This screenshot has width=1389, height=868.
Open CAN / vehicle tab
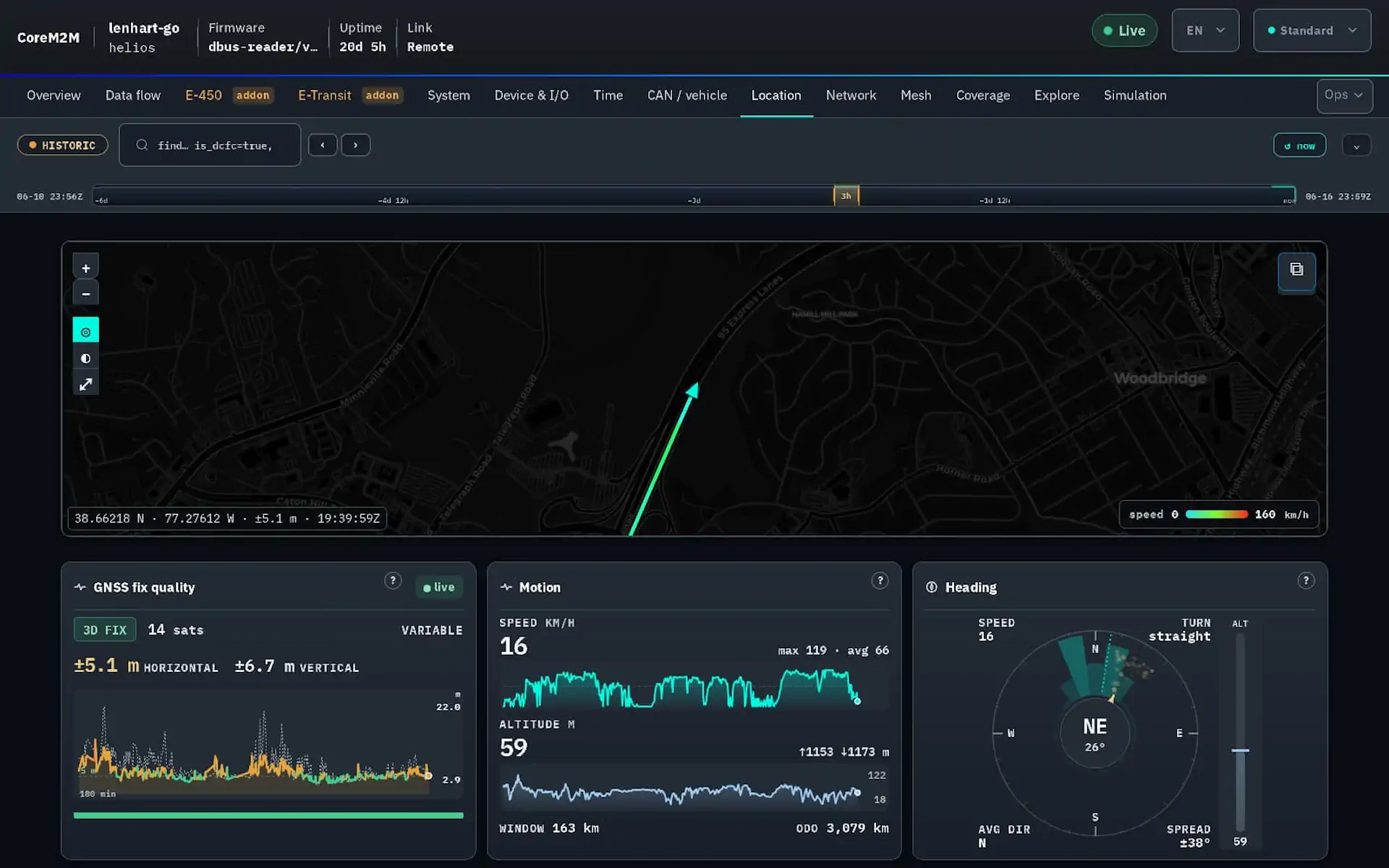pyautogui.click(x=687, y=95)
